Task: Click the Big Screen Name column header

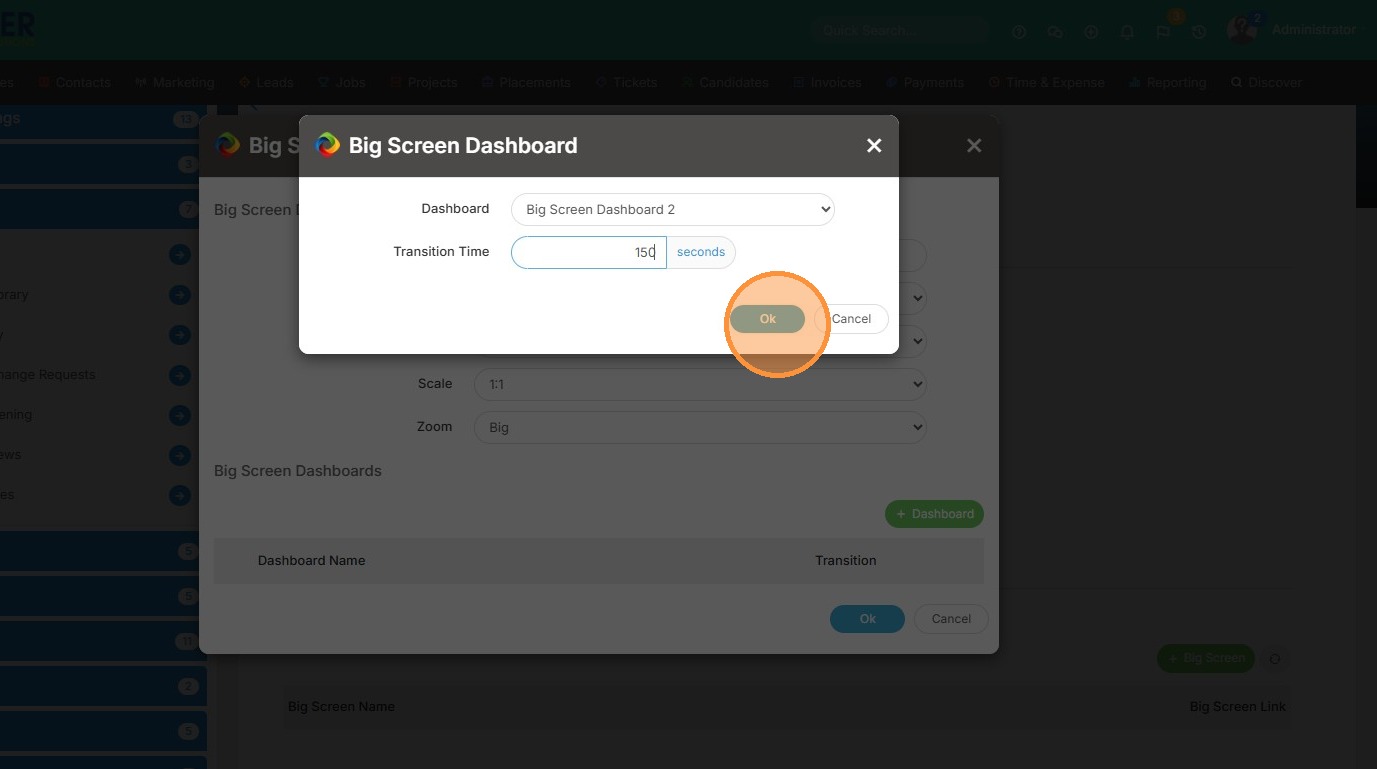Action: [x=341, y=706]
